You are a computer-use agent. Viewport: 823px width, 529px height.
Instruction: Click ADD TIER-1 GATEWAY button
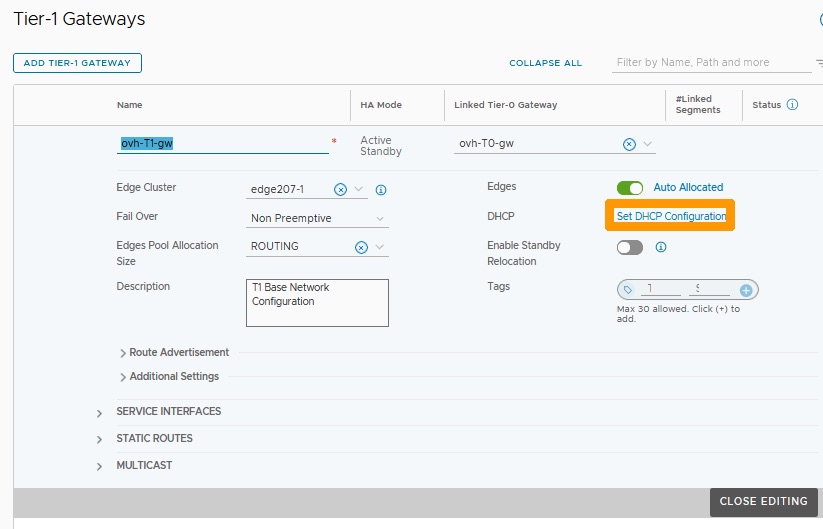coord(77,63)
